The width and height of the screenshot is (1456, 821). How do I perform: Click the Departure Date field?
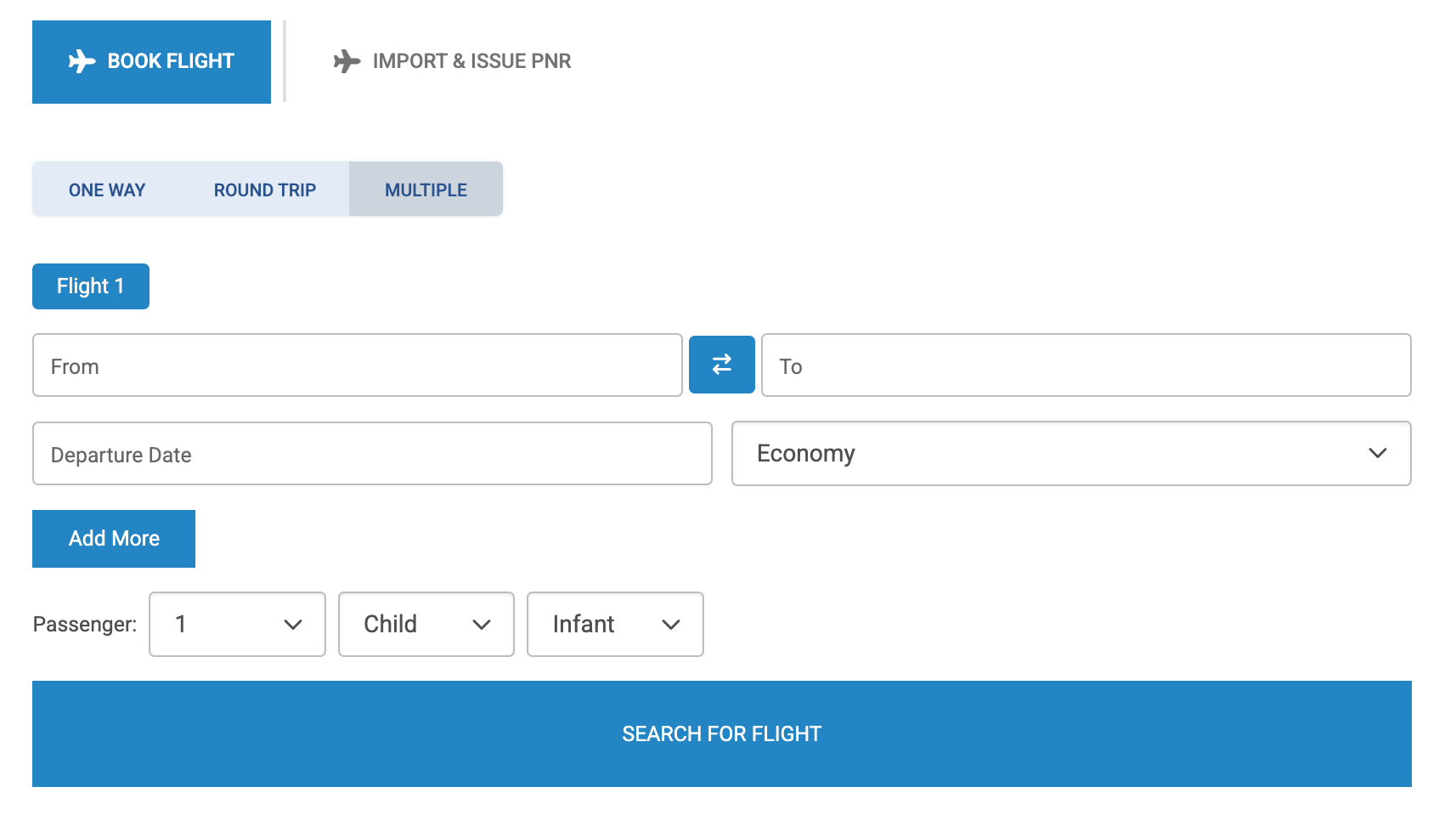pos(372,454)
